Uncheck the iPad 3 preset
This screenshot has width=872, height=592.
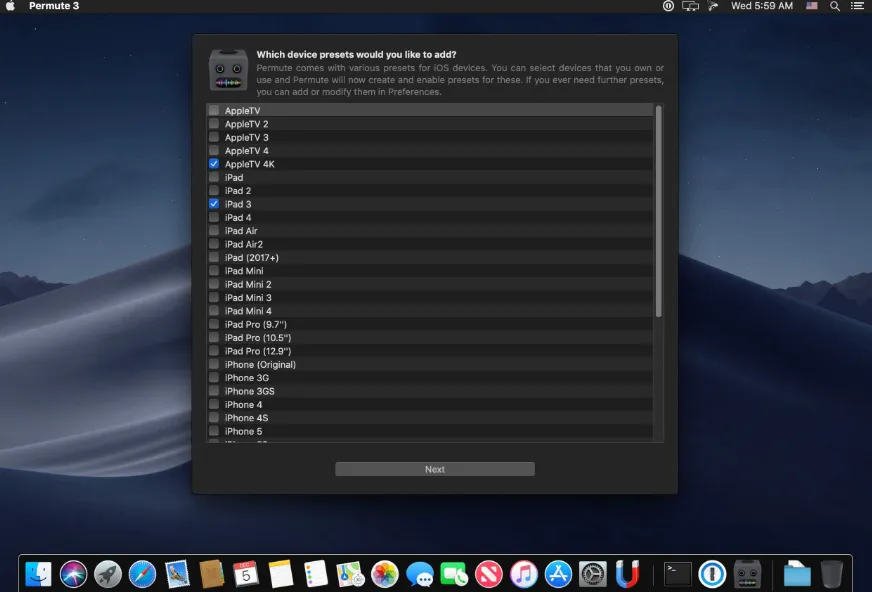pos(214,203)
